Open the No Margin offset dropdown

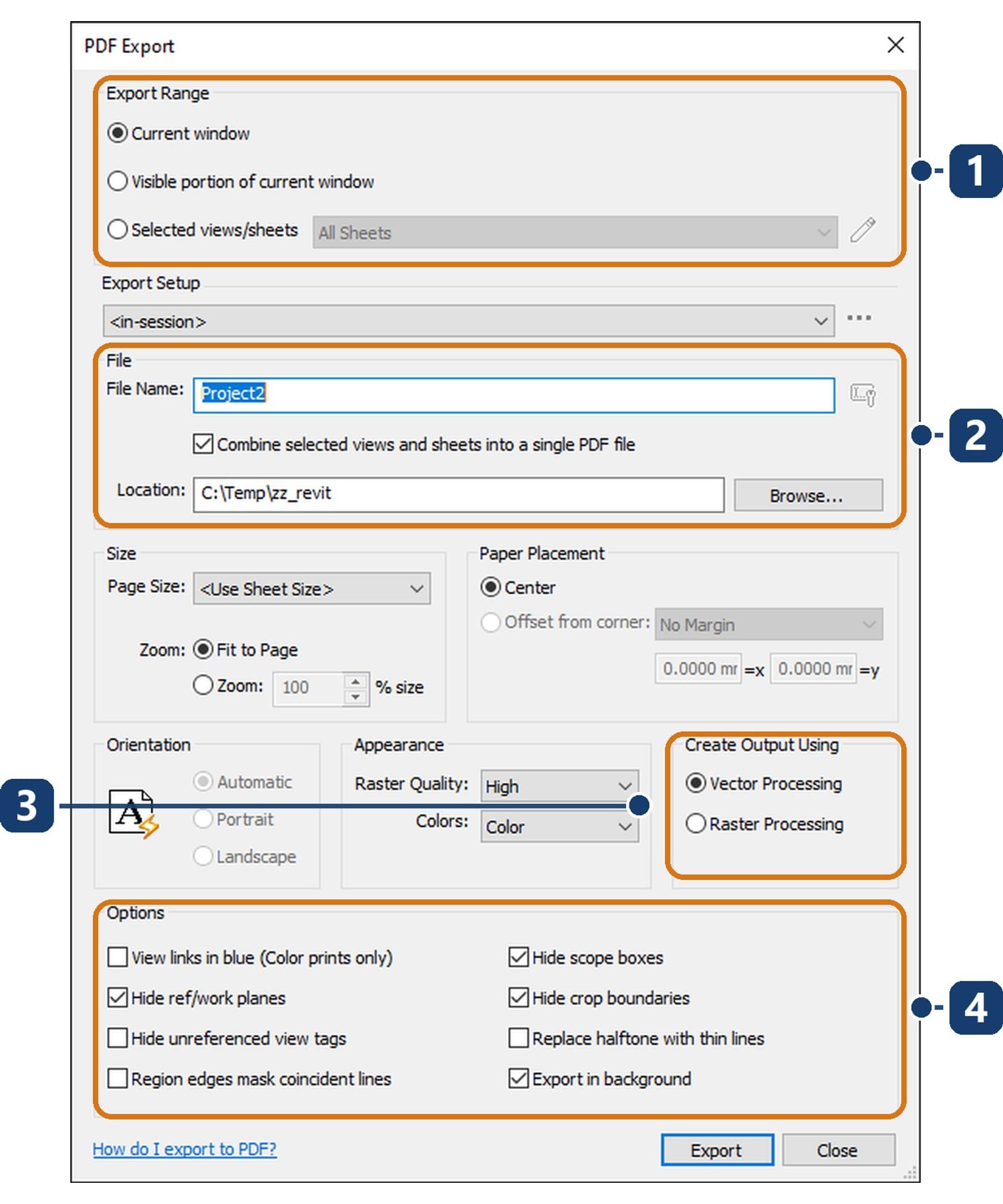pyautogui.click(x=769, y=624)
